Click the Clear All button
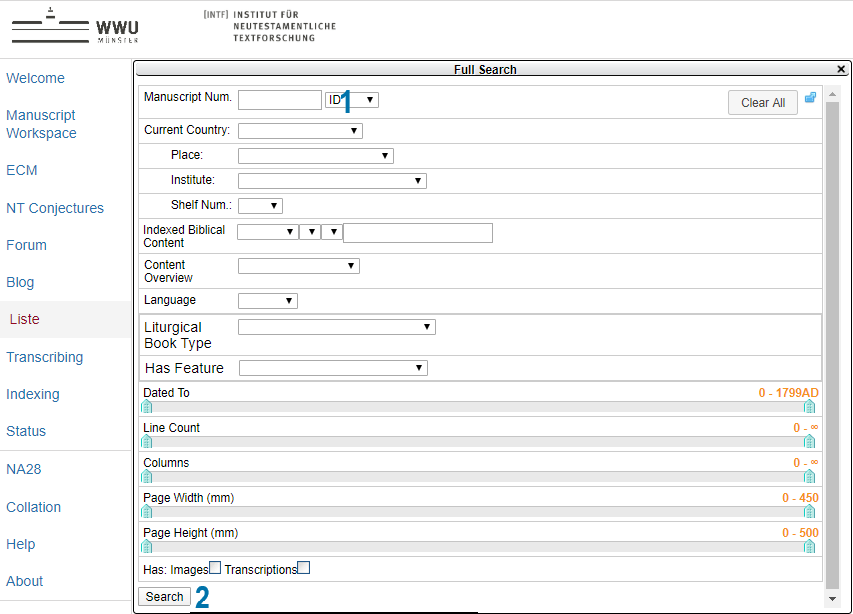Image resolution: width=853 pixels, height=614 pixels. click(762, 103)
